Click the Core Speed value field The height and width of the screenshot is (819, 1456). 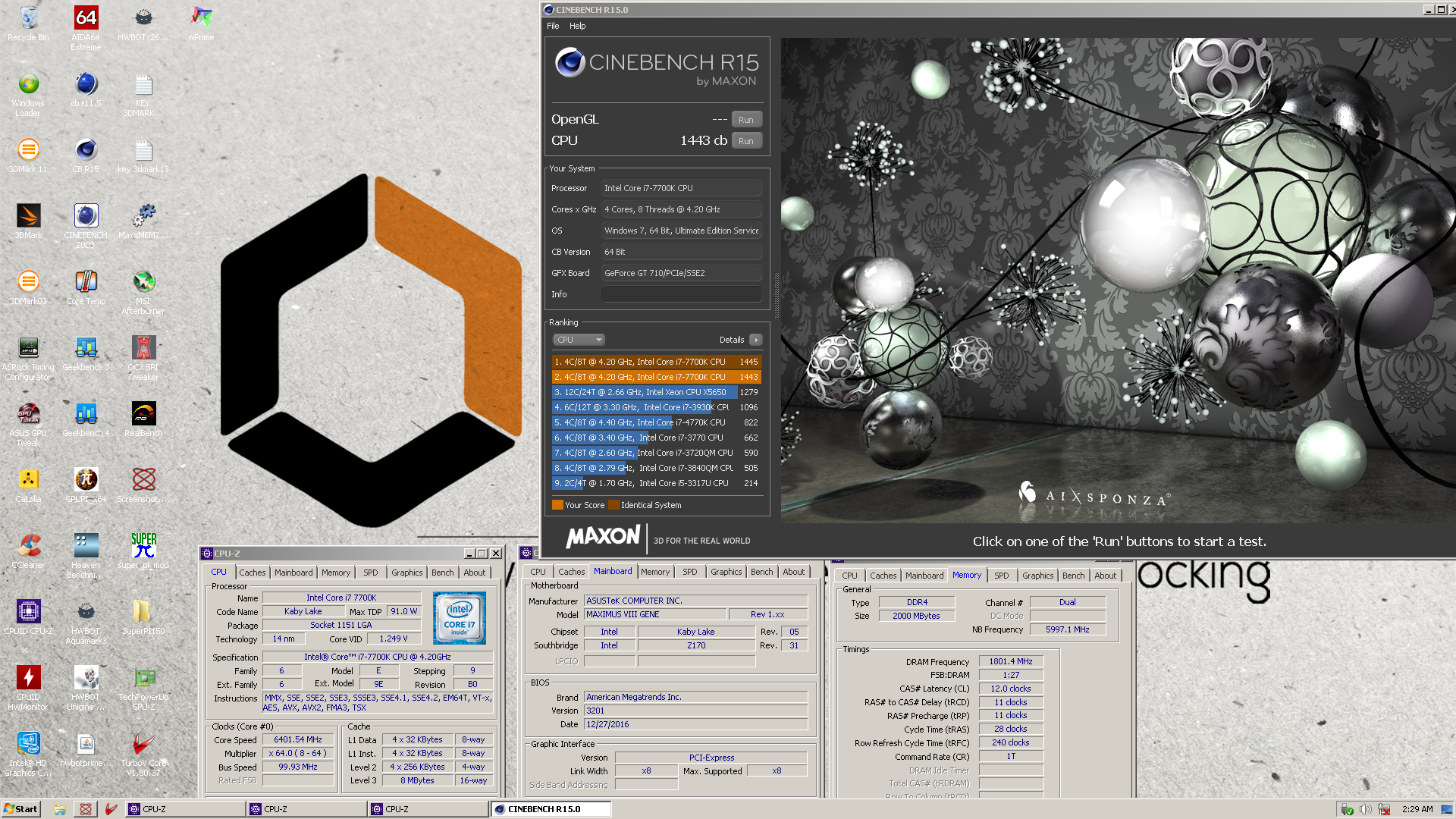click(298, 739)
